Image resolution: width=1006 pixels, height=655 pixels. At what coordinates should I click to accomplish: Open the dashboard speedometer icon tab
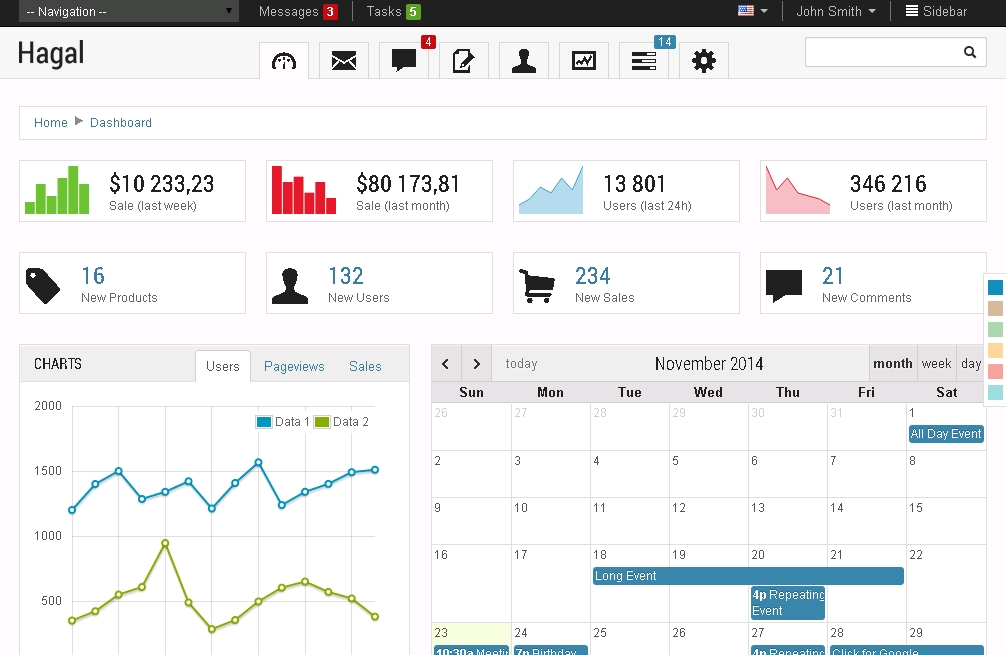pyautogui.click(x=284, y=61)
